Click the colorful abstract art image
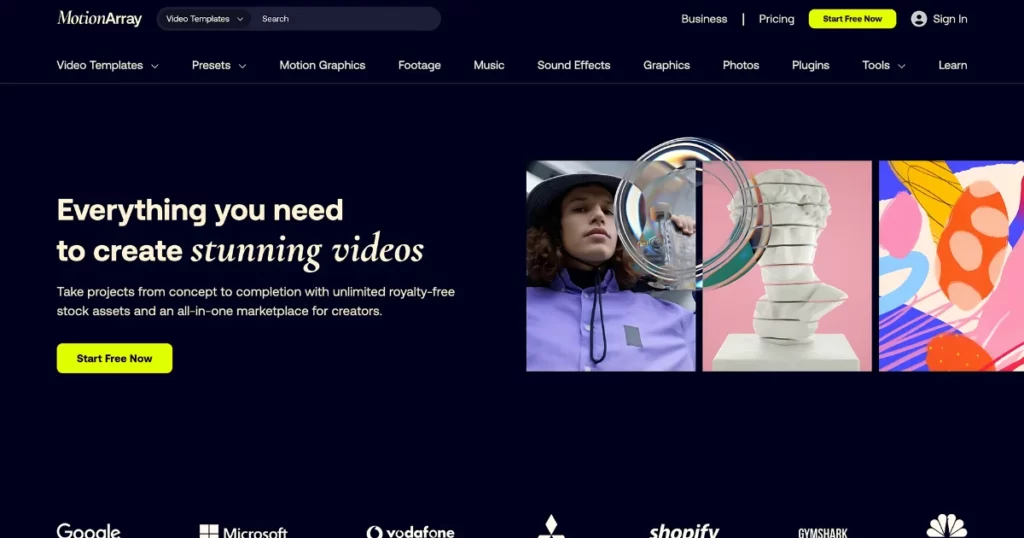Image resolution: width=1024 pixels, height=538 pixels. (x=952, y=266)
